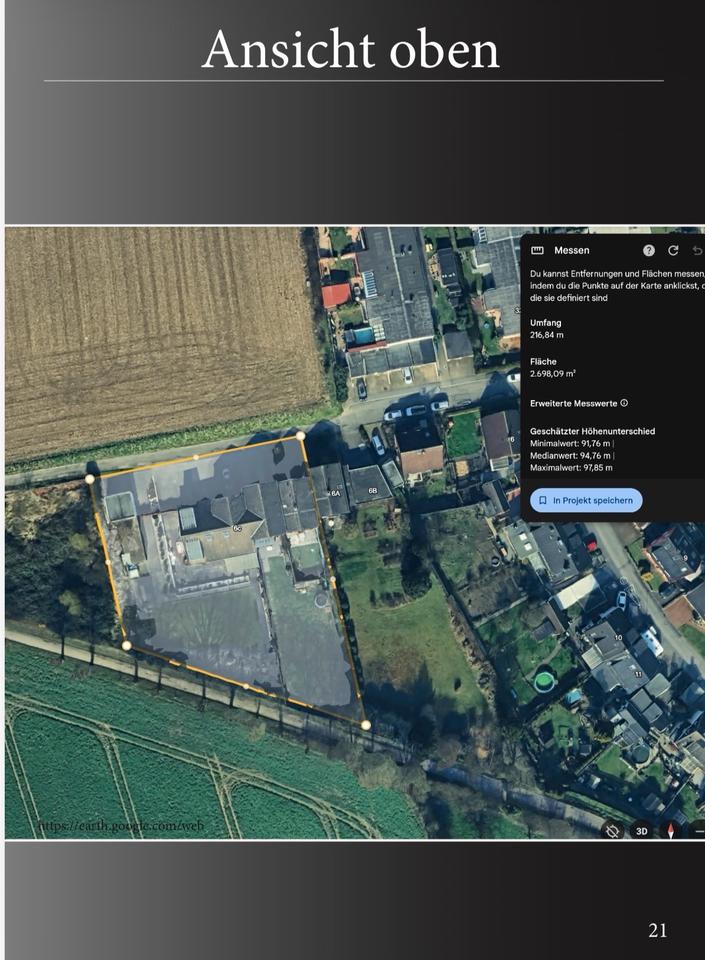Click the top-right corner point of polygon
The width and height of the screenshot is (705, 960).
300,436
